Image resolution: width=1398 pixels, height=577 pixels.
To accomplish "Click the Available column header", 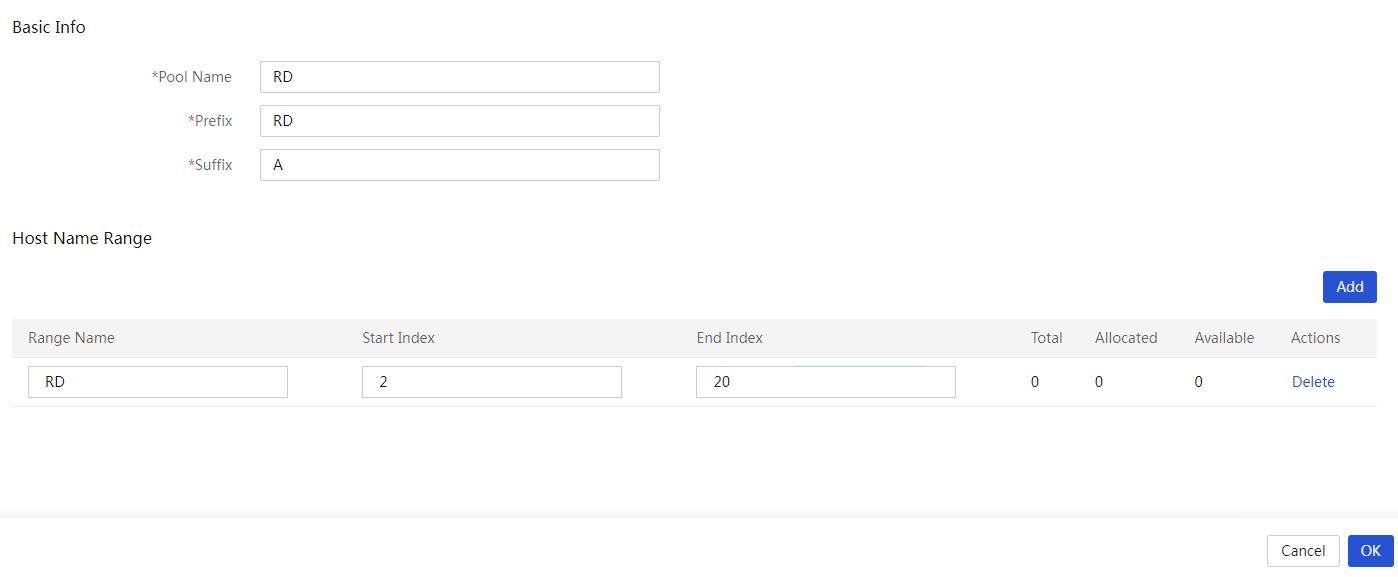I will (x=1224, y=338).
